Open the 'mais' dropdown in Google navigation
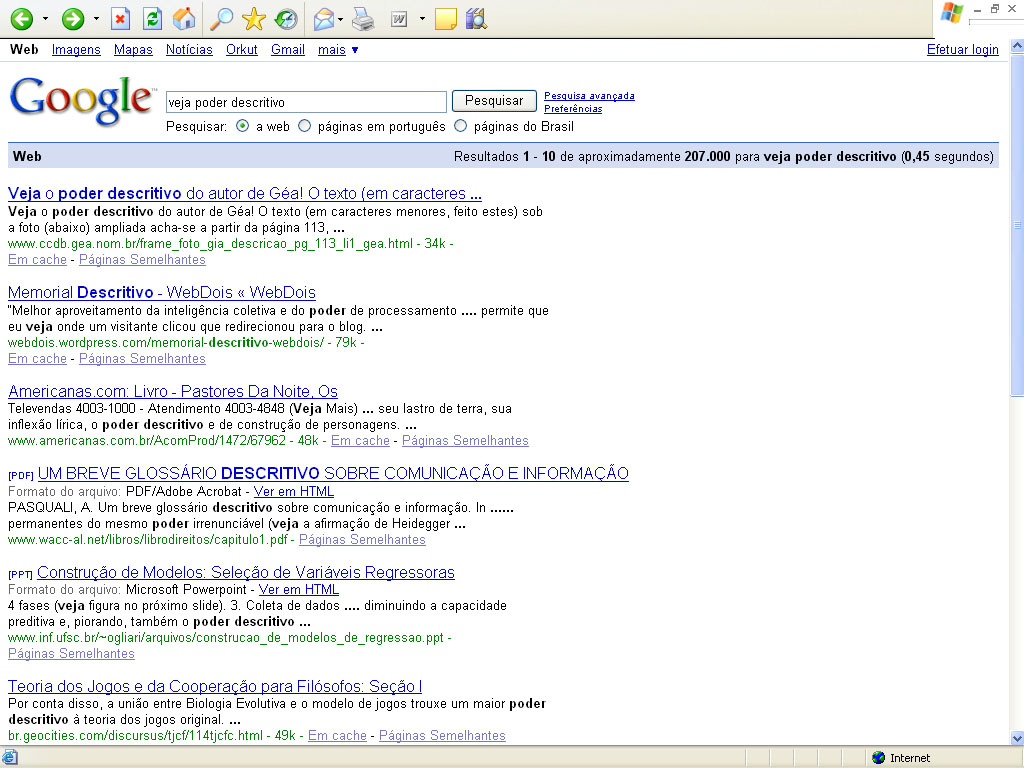 338,50
